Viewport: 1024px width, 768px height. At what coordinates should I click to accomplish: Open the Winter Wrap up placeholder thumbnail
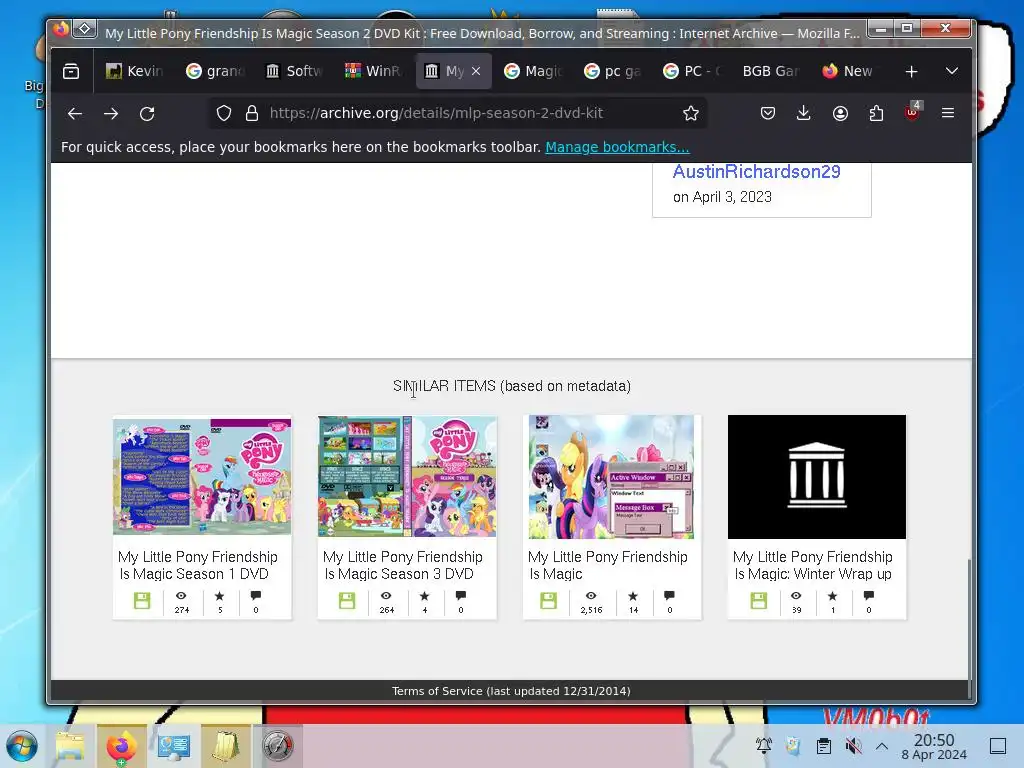(x=817, y=477)
